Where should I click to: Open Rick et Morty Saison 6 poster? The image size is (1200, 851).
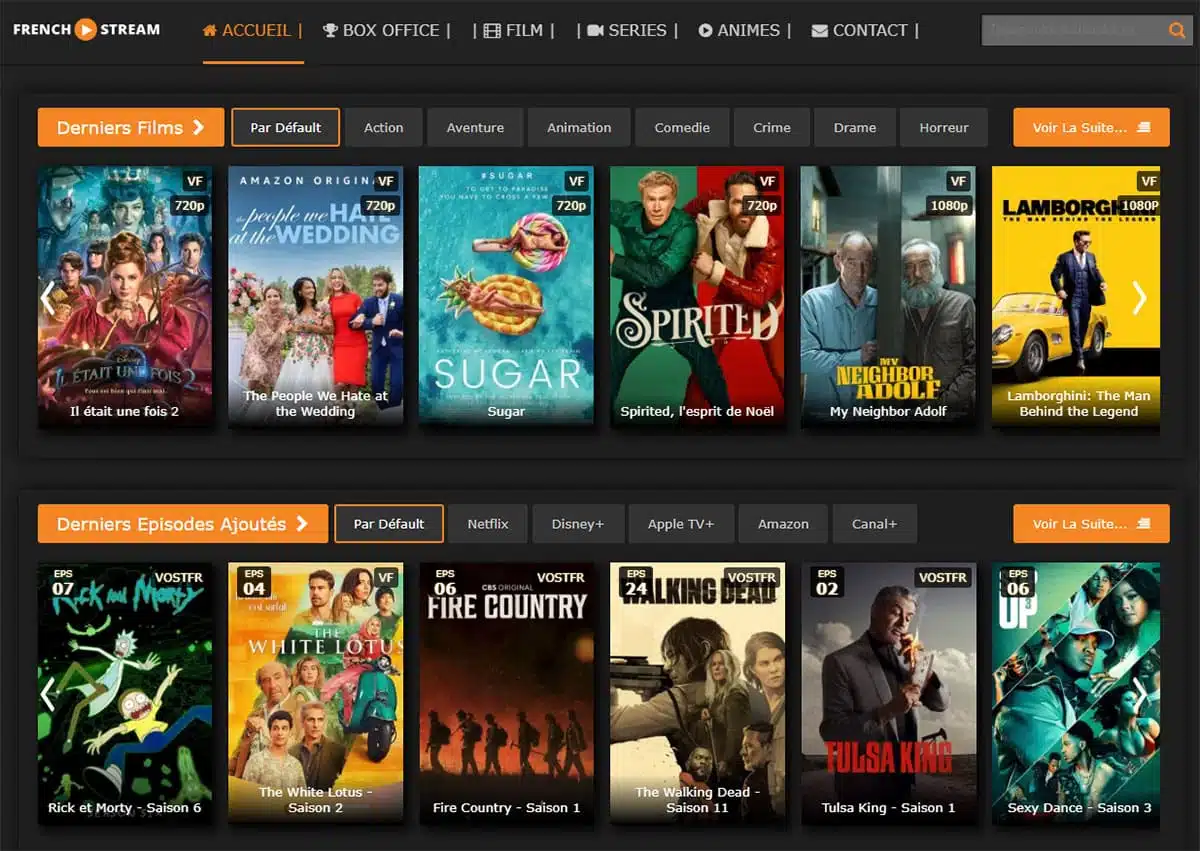(125, 693)
